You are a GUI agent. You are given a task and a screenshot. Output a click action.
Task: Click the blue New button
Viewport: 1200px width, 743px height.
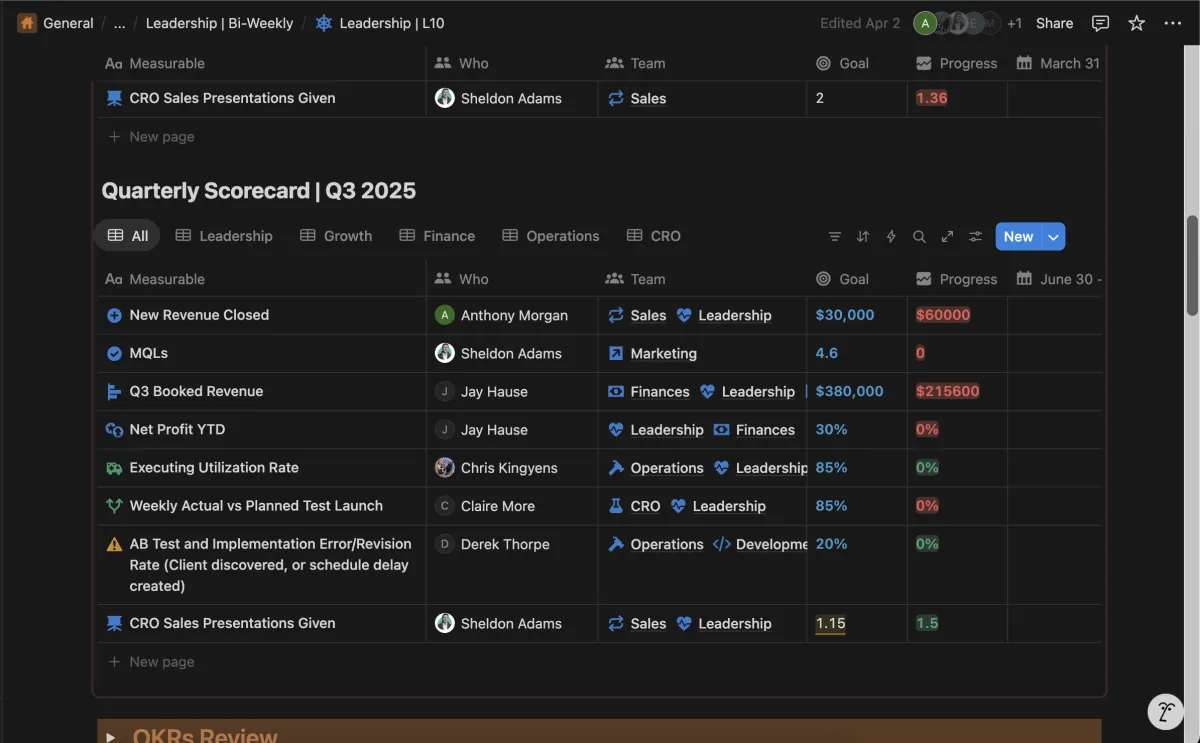1018,237
